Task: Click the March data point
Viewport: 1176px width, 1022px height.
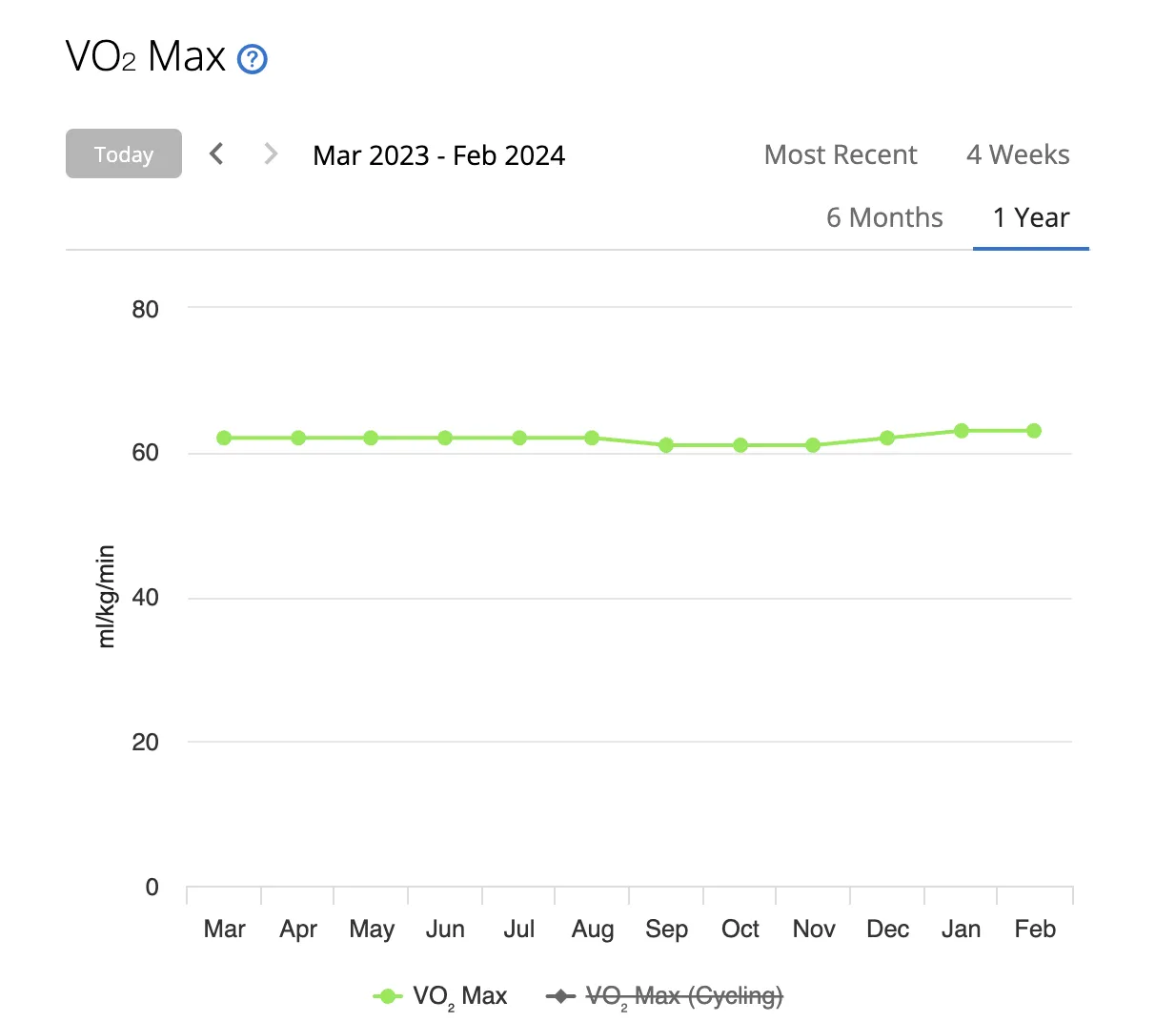Action: coord(224,439)
